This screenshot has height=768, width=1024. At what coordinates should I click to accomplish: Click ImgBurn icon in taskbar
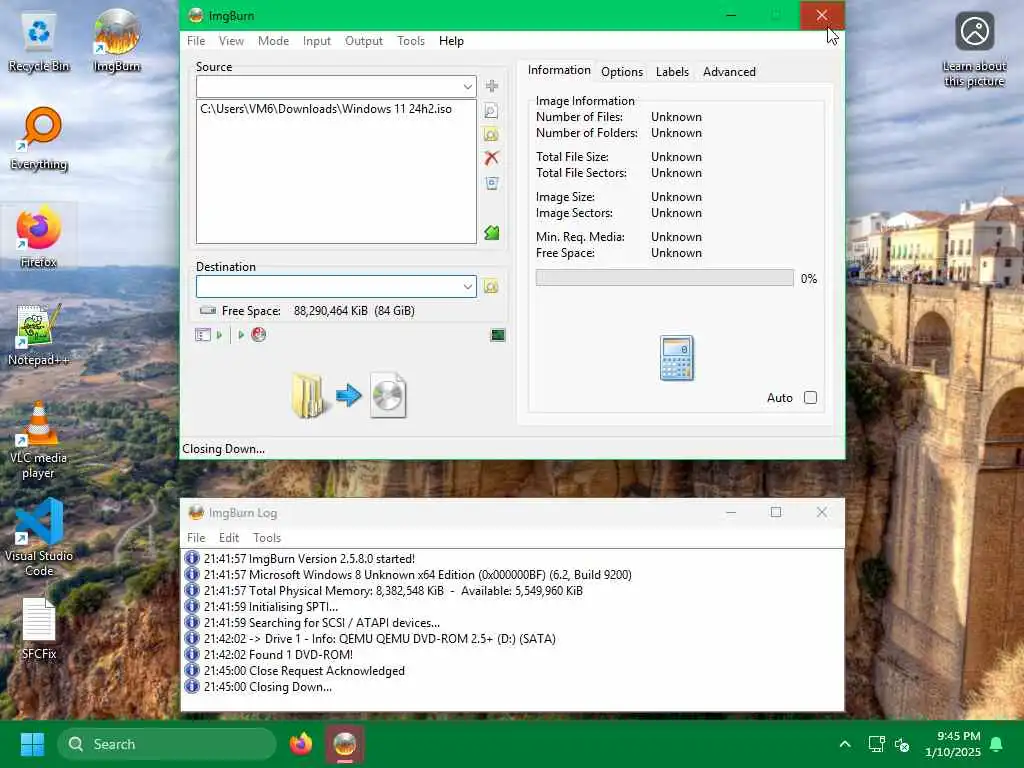pyautogui.click(x=345, y=744)
